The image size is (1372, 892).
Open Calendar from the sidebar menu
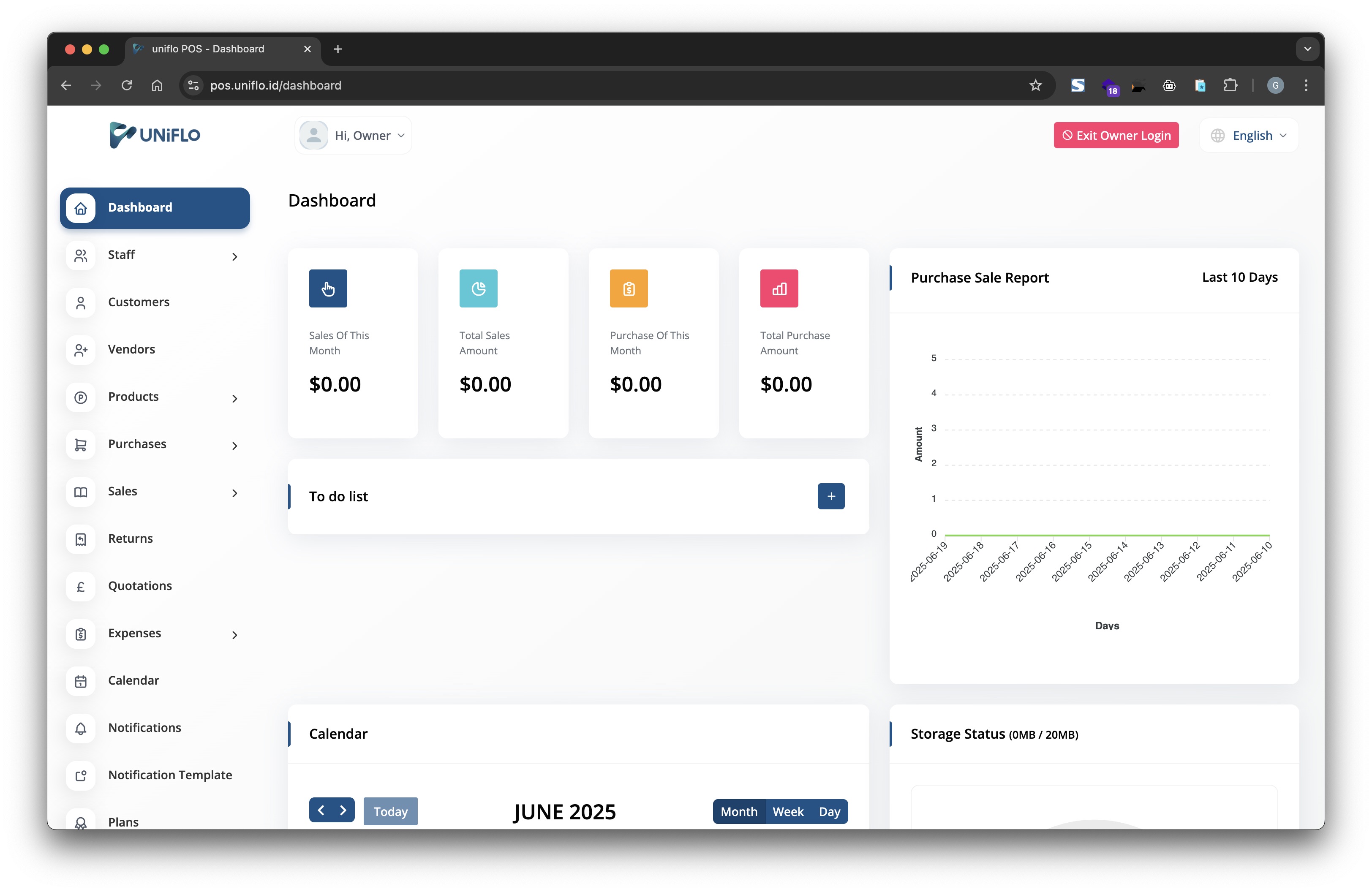[x=134, y=680]
